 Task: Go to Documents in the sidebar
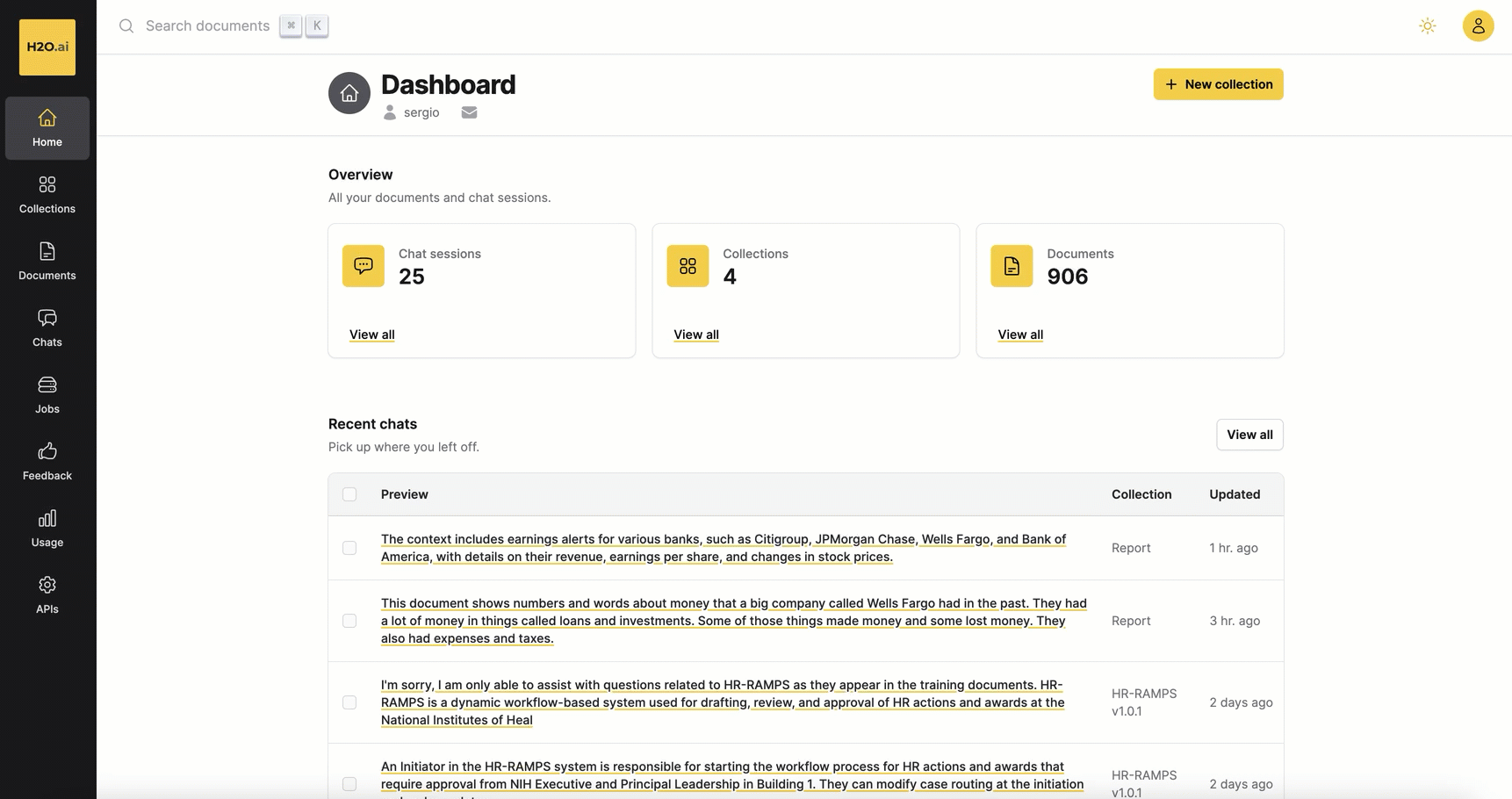47,262
